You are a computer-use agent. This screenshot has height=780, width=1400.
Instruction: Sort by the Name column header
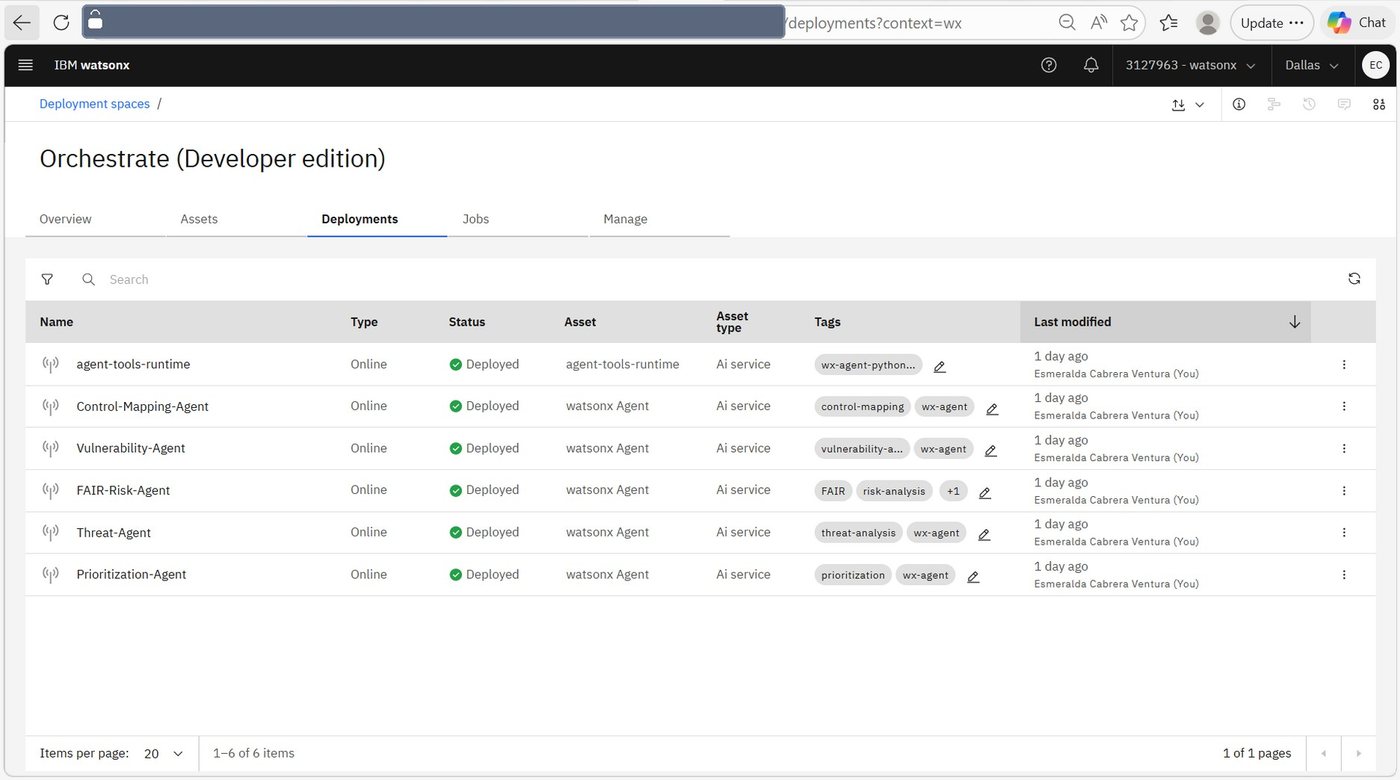56,322
